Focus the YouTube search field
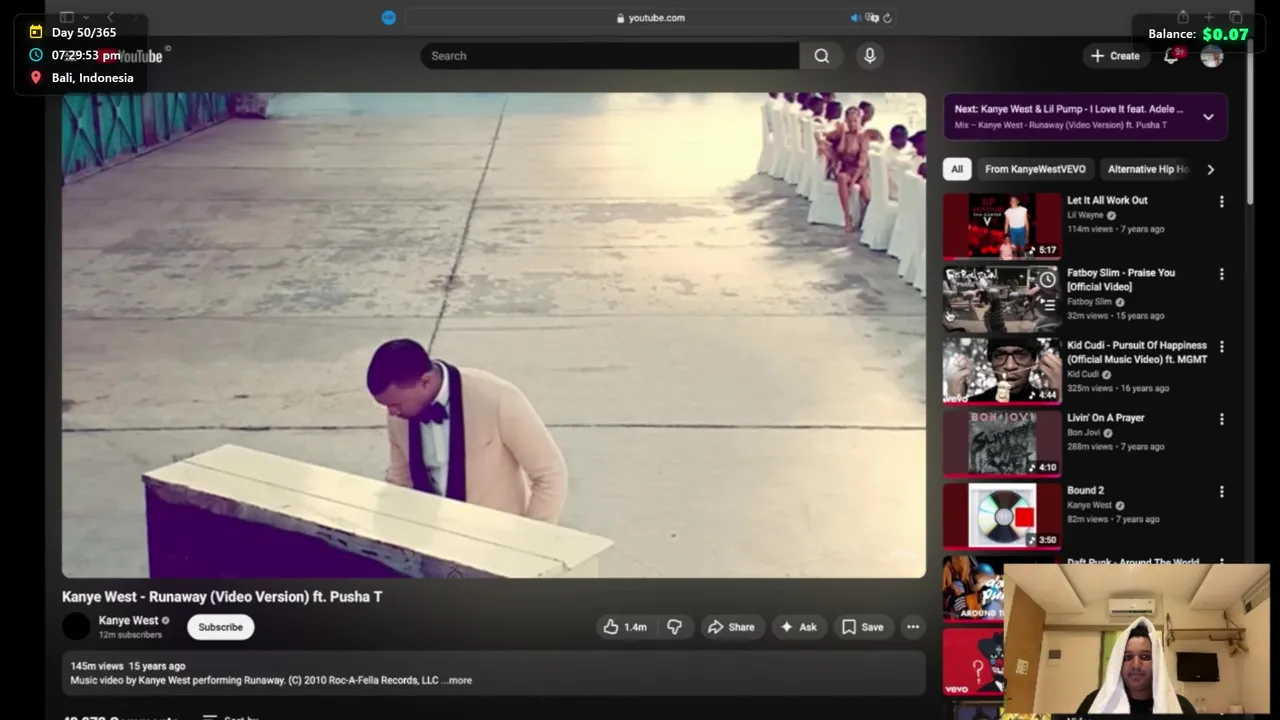This screenshot has width=1280, height=720. (610, 56)
